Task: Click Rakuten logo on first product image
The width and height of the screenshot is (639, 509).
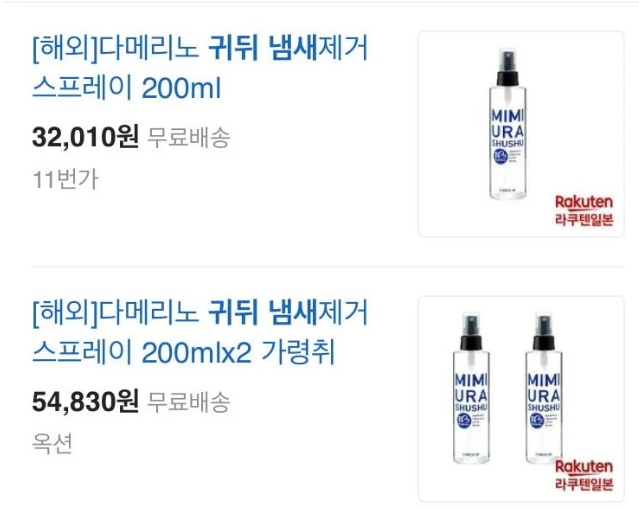Action: 584,202
